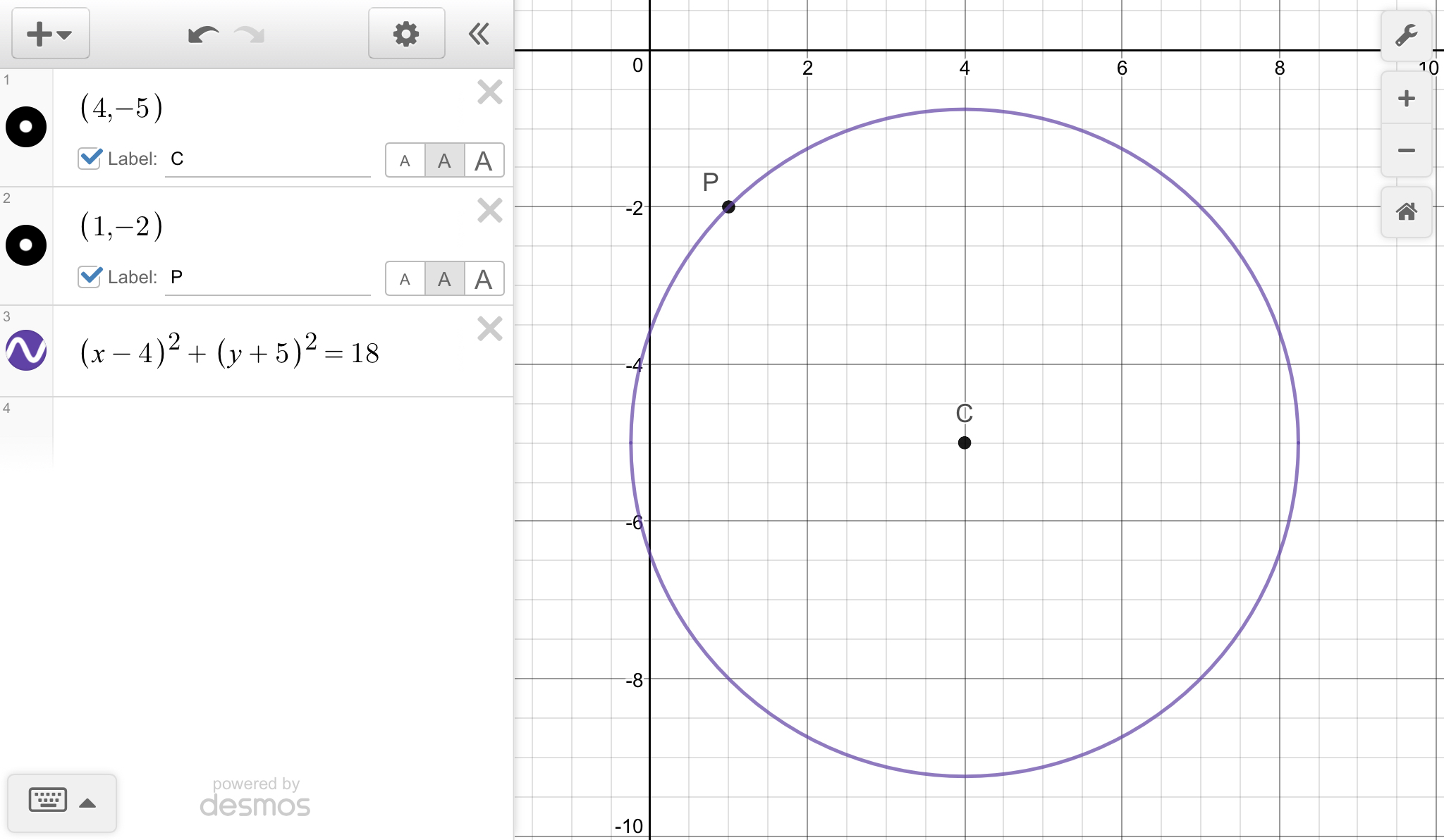
Task: Open the graph settings wrench menu
Action: pyautogui.click(x=1406, y=35)
